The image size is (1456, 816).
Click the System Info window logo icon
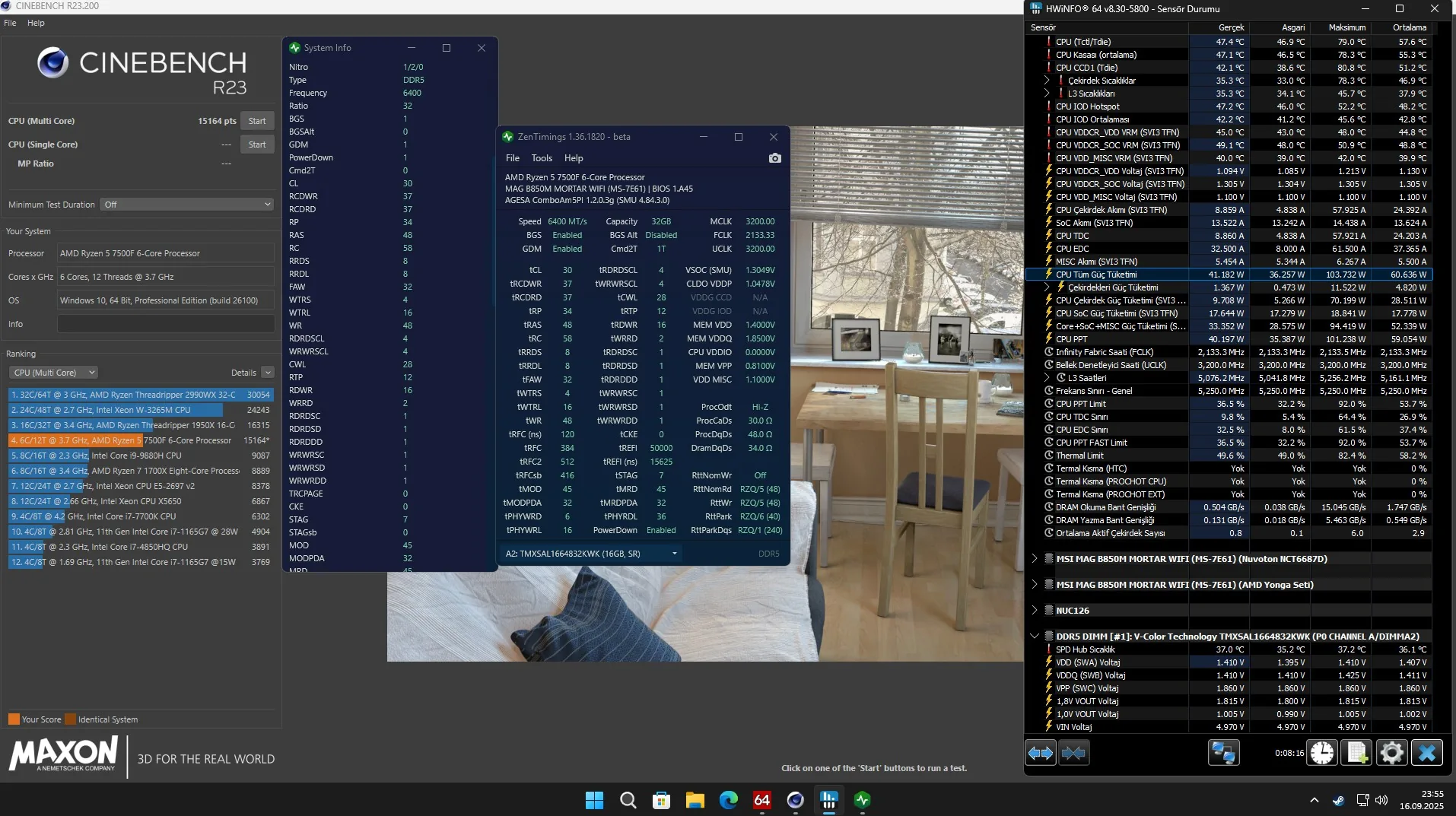point(294,48)
